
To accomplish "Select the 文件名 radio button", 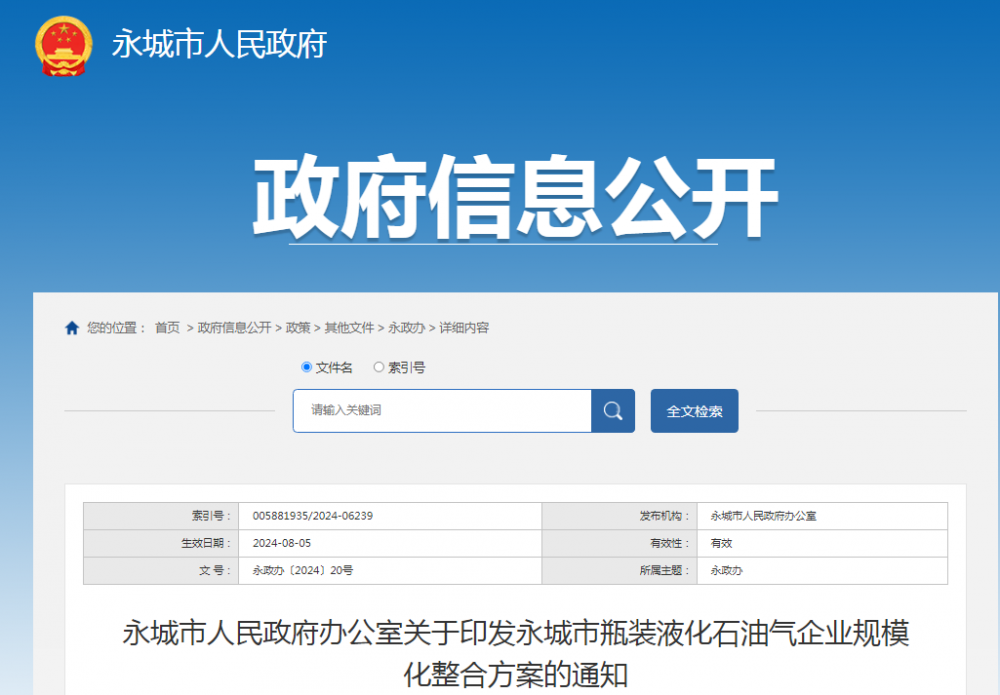I will tap(306, 367).
